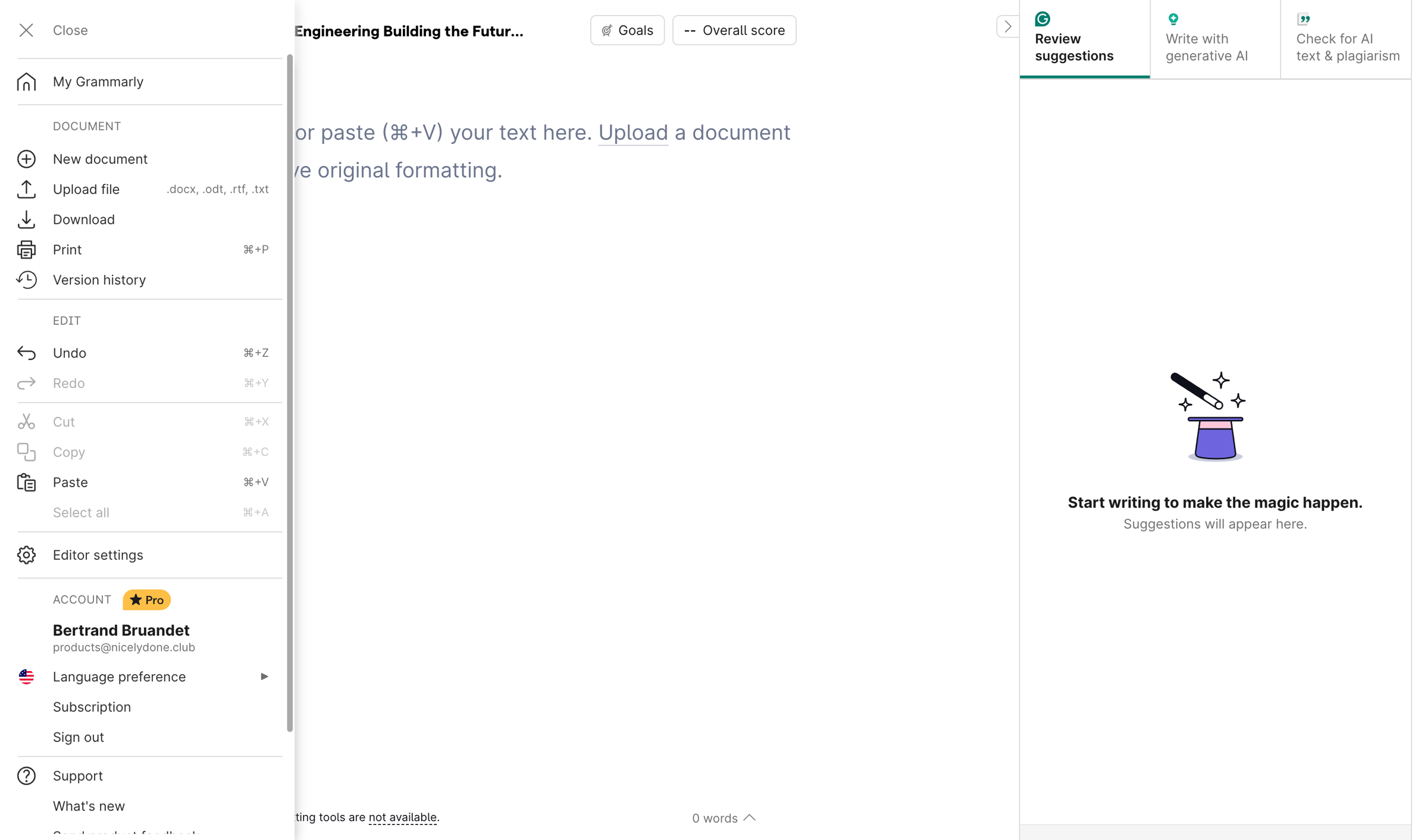Click the document title text

[409, 32]
